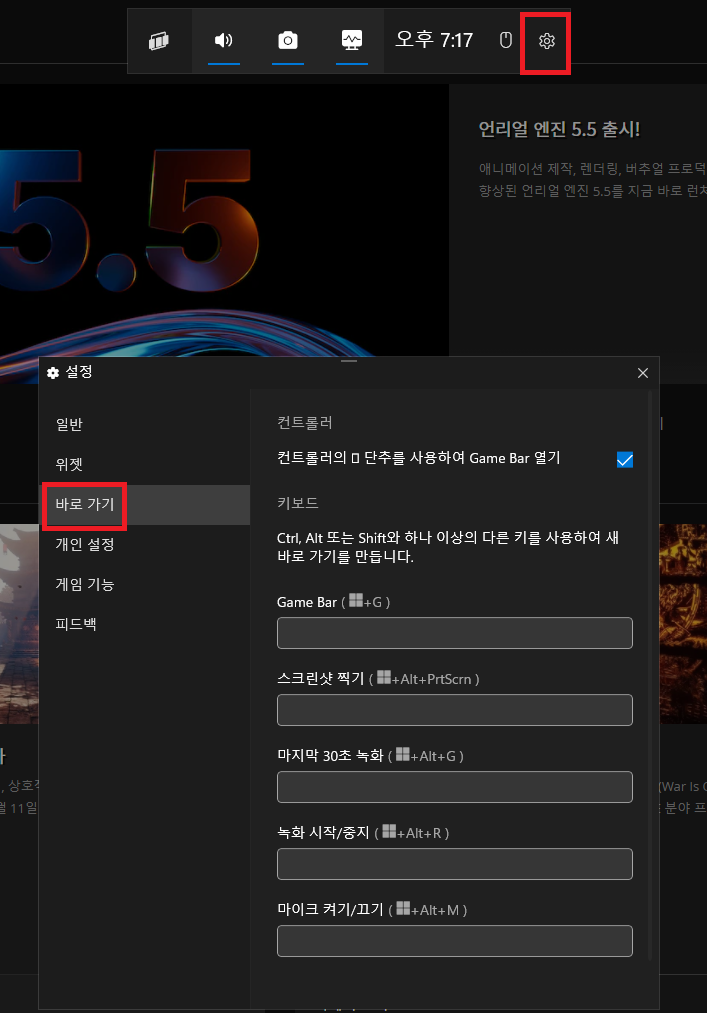Click the mouse click-through icon
The width and height of the screenshot is (707, 1013).
click(x=506, y=41)
